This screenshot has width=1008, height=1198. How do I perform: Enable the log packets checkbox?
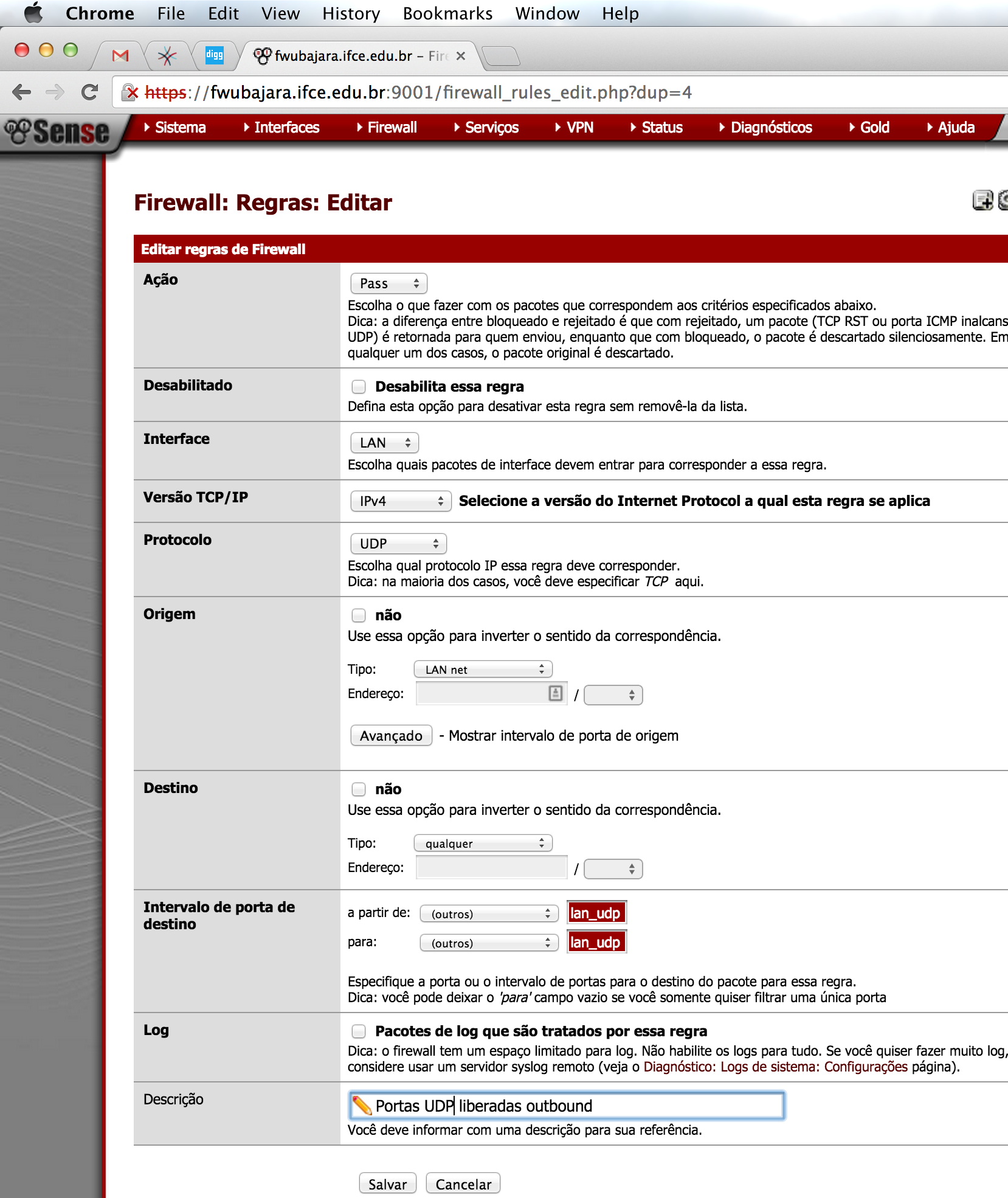[359, 1031]
